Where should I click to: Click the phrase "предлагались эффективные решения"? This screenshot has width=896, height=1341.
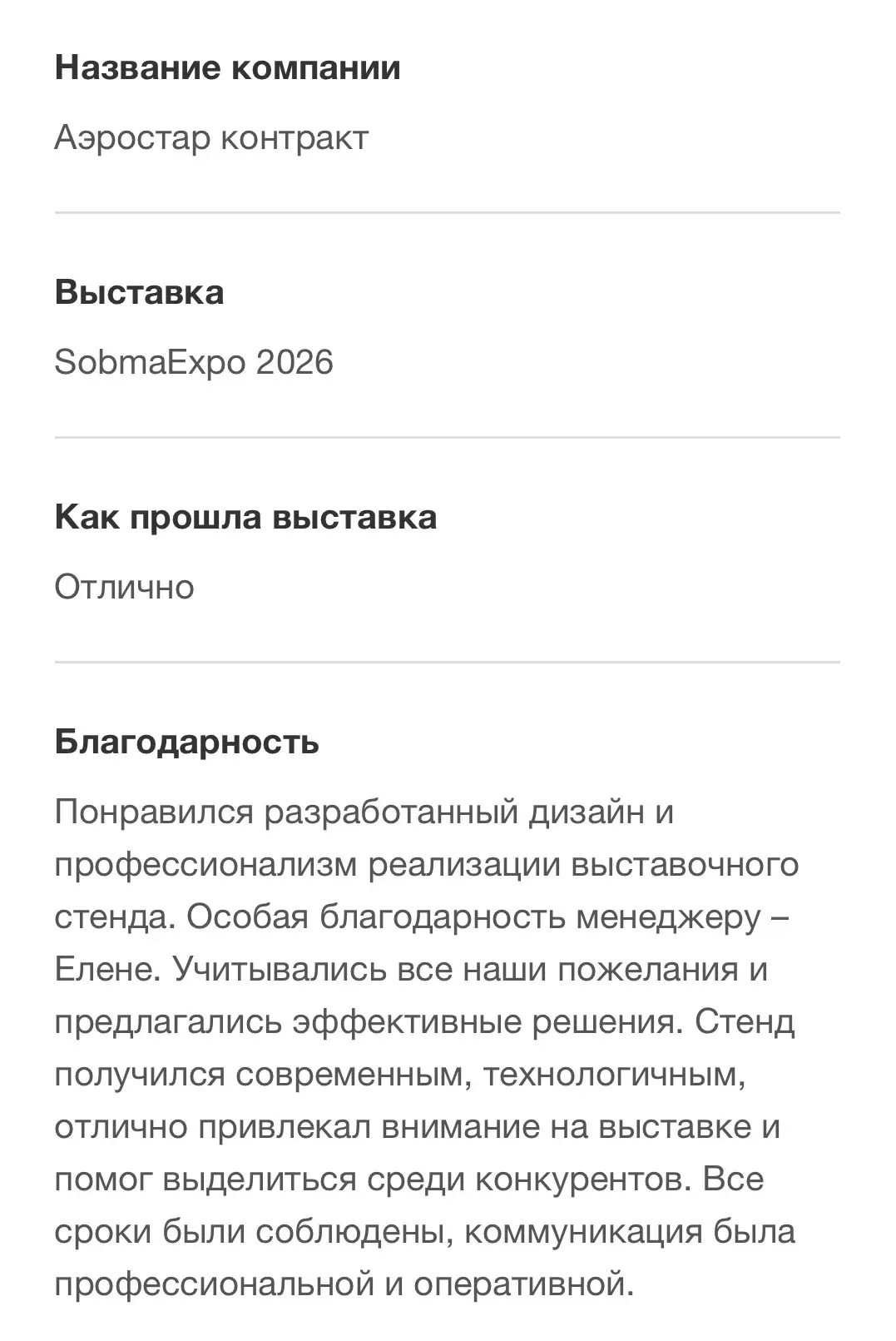point(364,1022)
